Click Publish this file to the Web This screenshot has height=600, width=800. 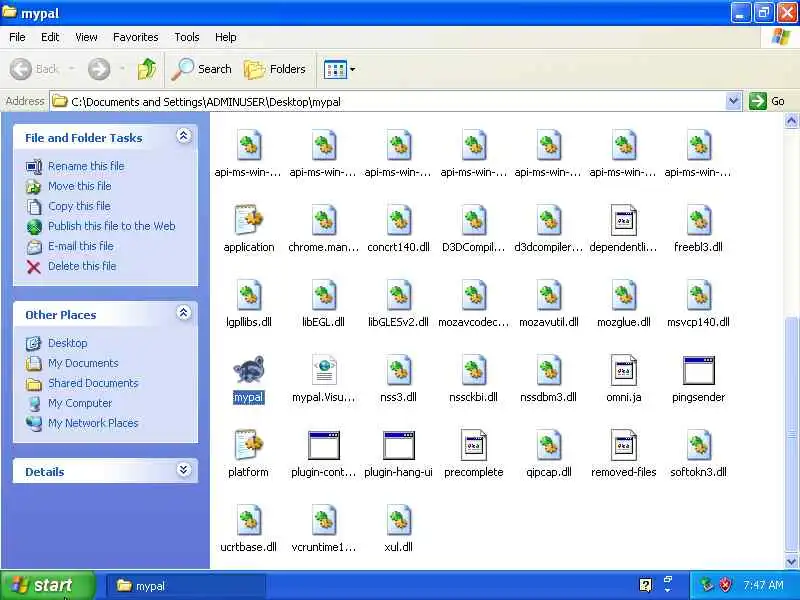112,226
